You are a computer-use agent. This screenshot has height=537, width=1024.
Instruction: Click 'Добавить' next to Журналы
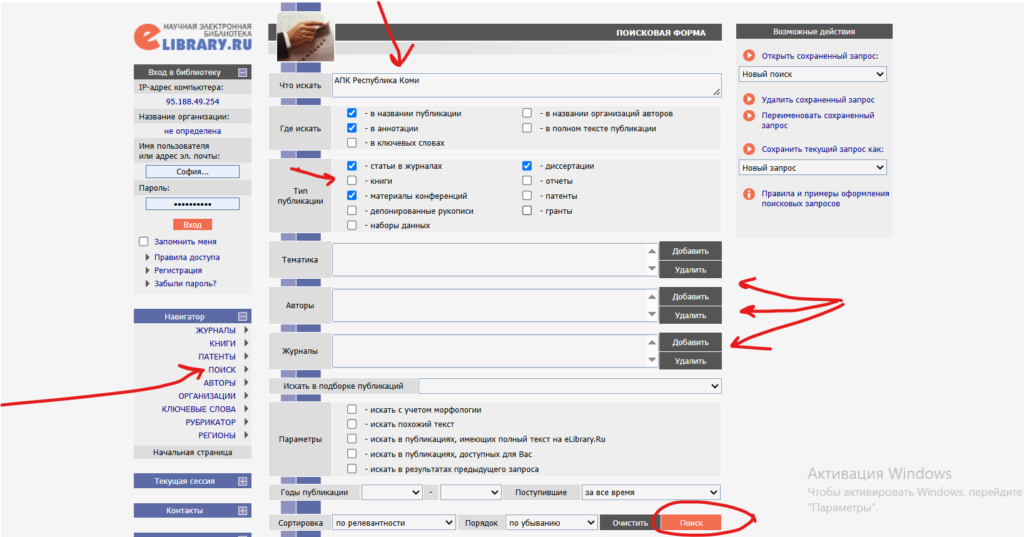click(690, 342)
